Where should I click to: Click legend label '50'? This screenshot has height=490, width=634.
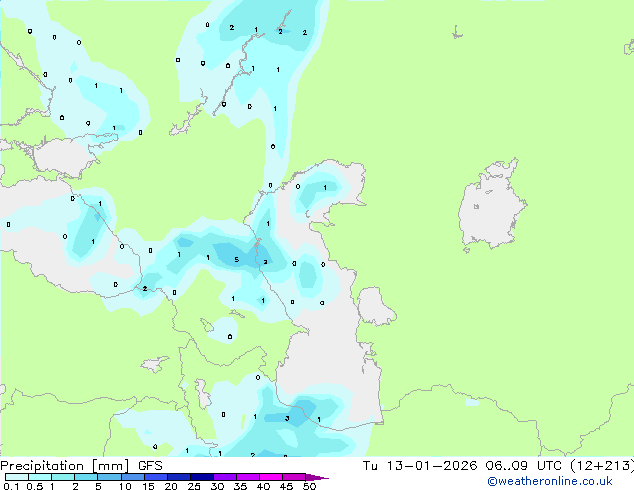309,486
